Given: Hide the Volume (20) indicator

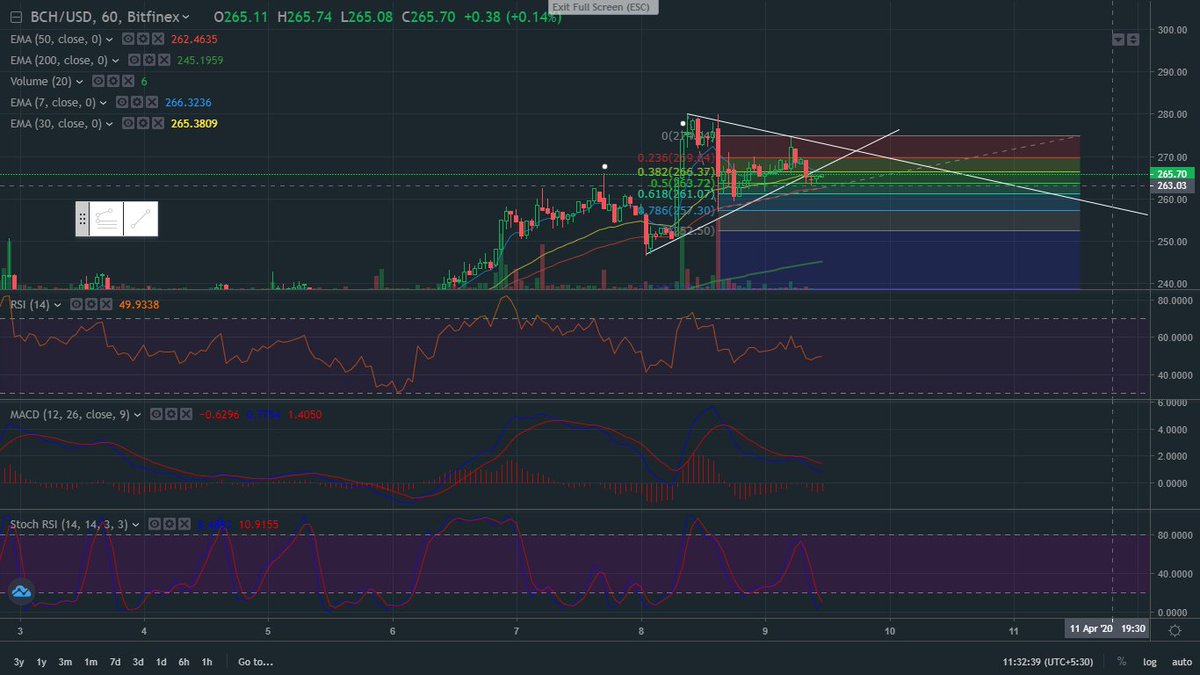Looking at the screenshot, I should tap(99, 81).
